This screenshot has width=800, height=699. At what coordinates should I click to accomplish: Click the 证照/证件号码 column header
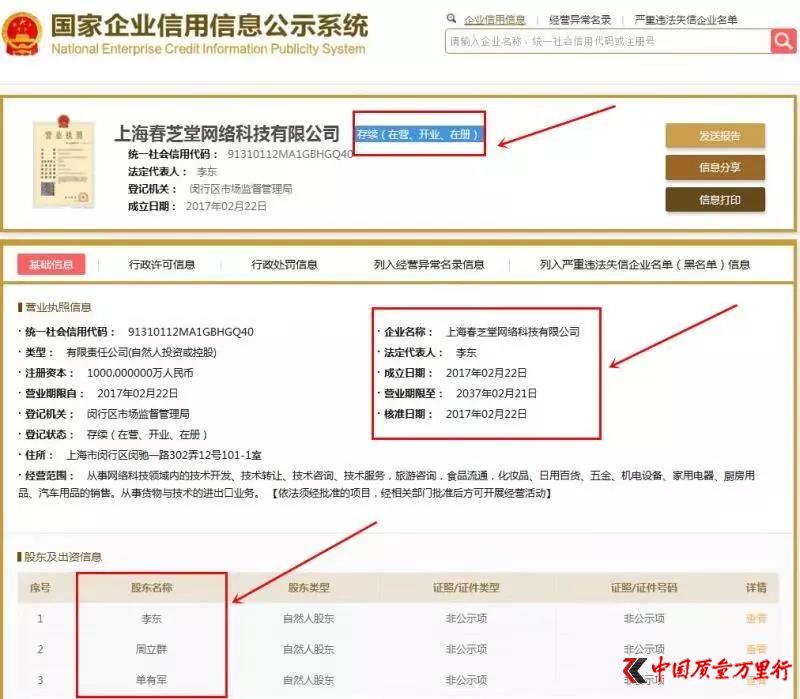pyautogui.click(x=644, y=587)
